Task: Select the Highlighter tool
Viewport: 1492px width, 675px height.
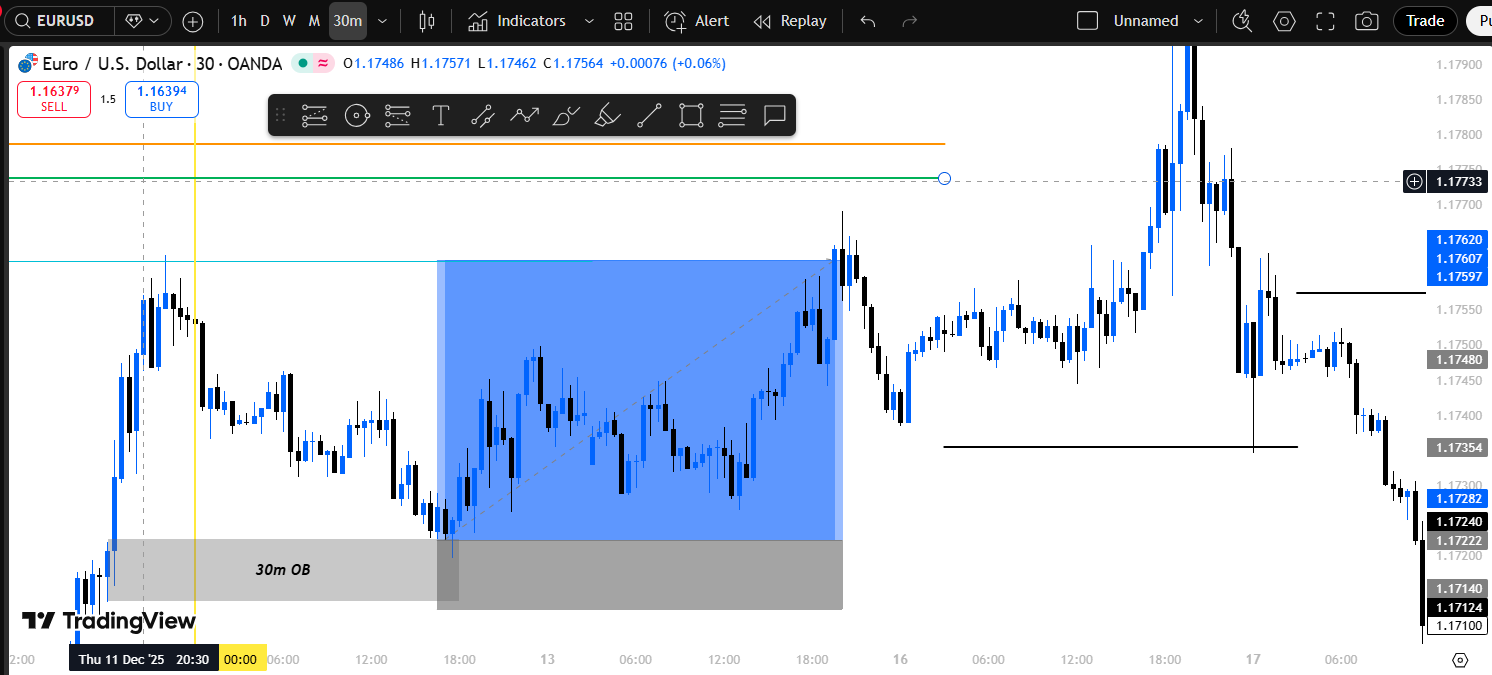Action: tap(607, 115)
